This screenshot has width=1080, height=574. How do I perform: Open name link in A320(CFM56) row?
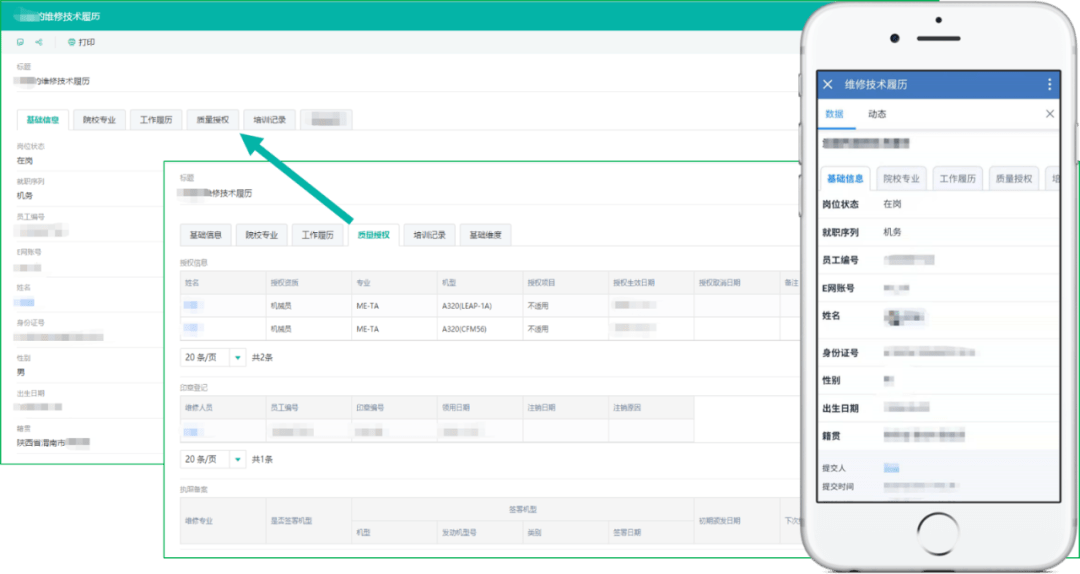tap(191, 328)
